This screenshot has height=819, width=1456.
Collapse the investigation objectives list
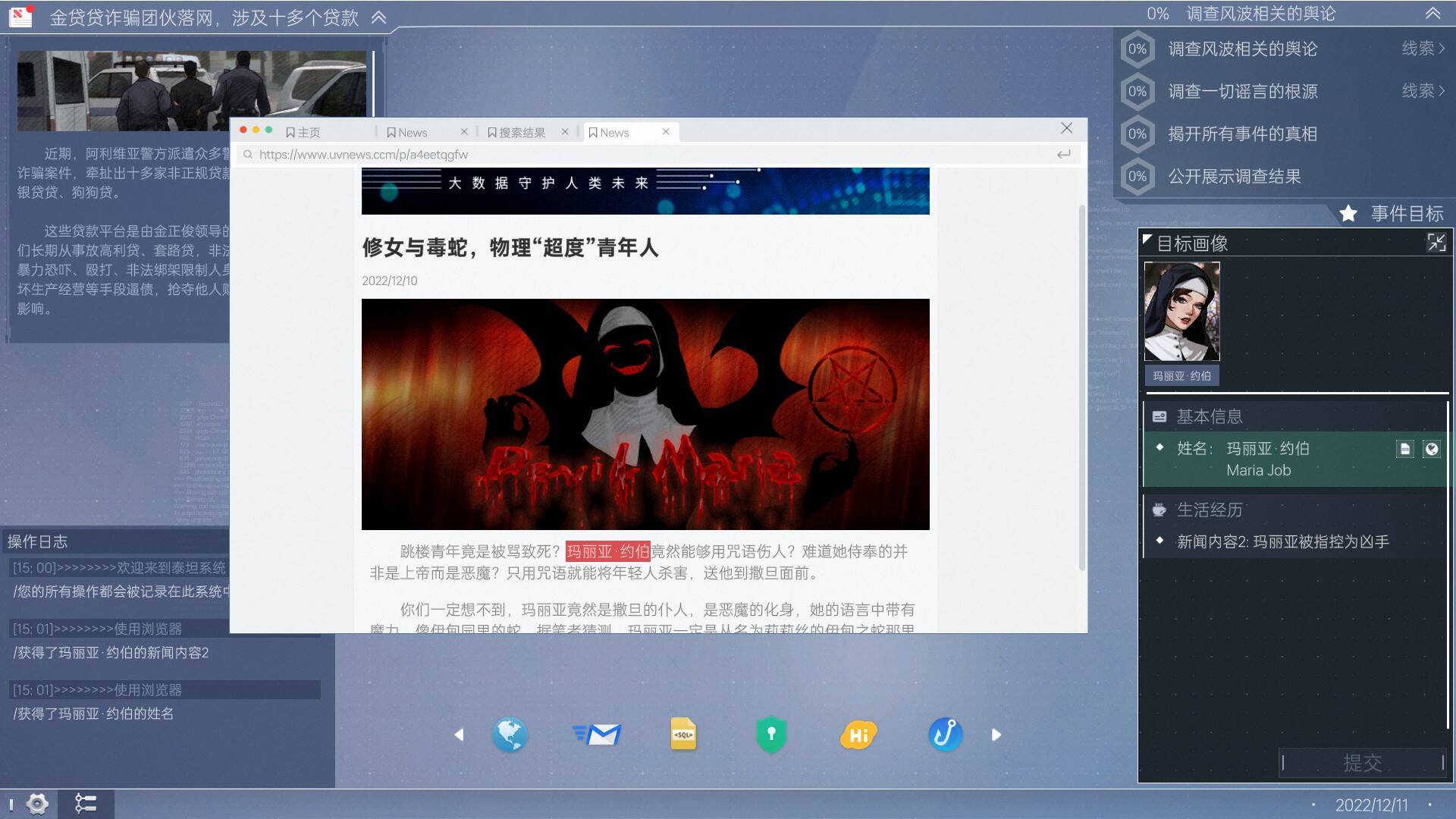point(1432,14)
